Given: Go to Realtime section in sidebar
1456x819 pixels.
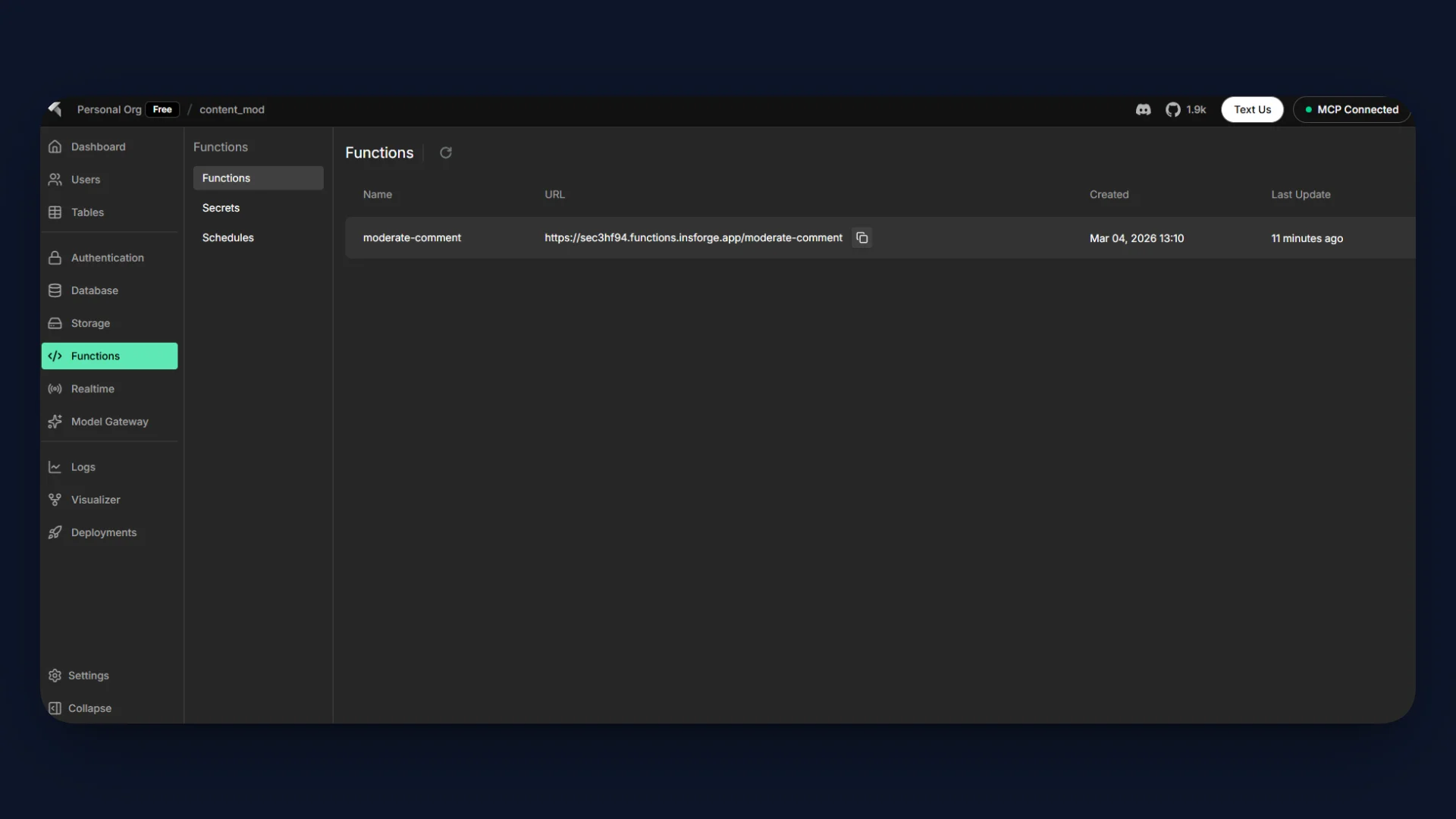Looking at the screenshot, I should (x=93, y=389).
